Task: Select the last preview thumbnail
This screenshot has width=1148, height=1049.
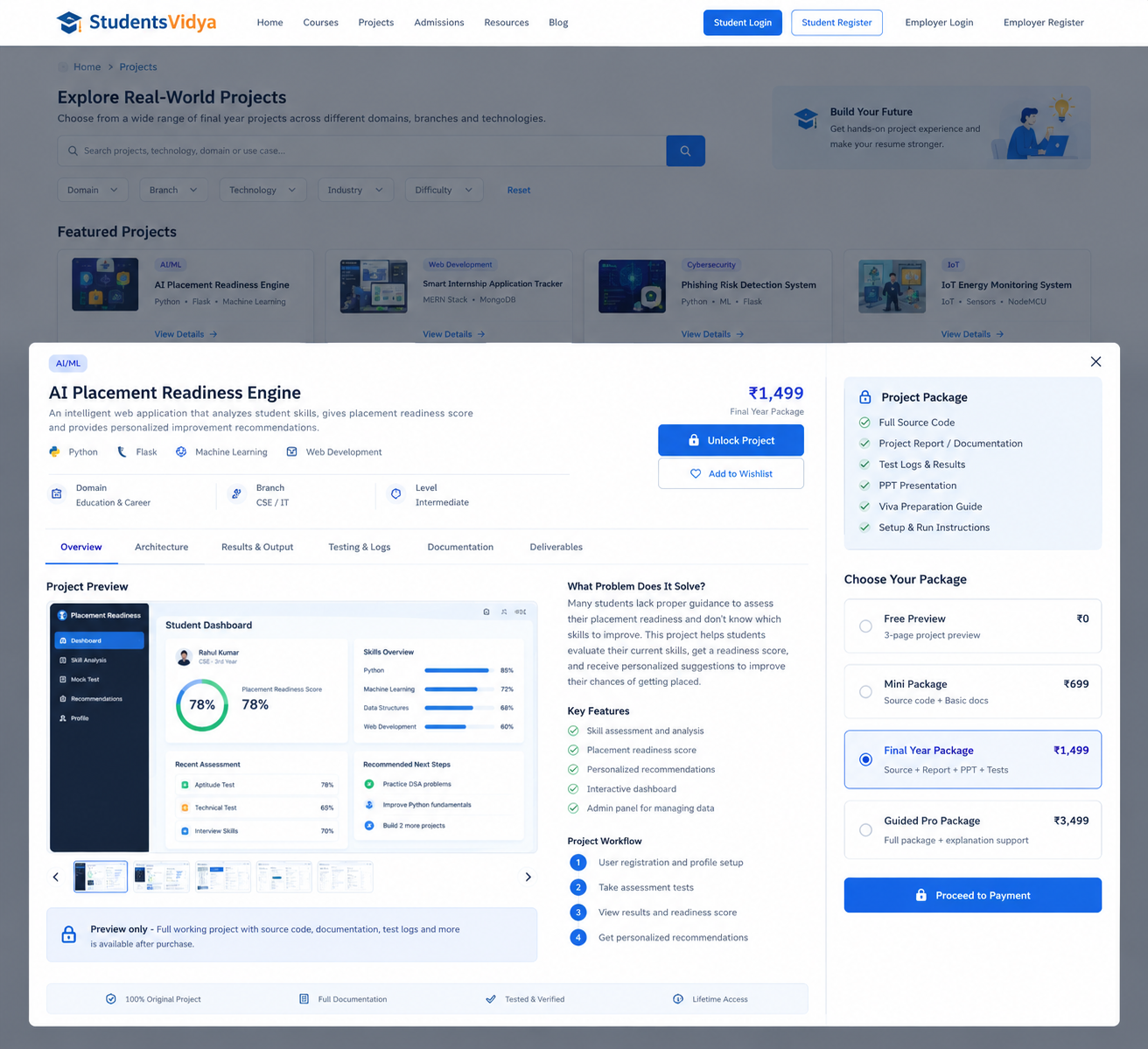Action: [345, 877]
